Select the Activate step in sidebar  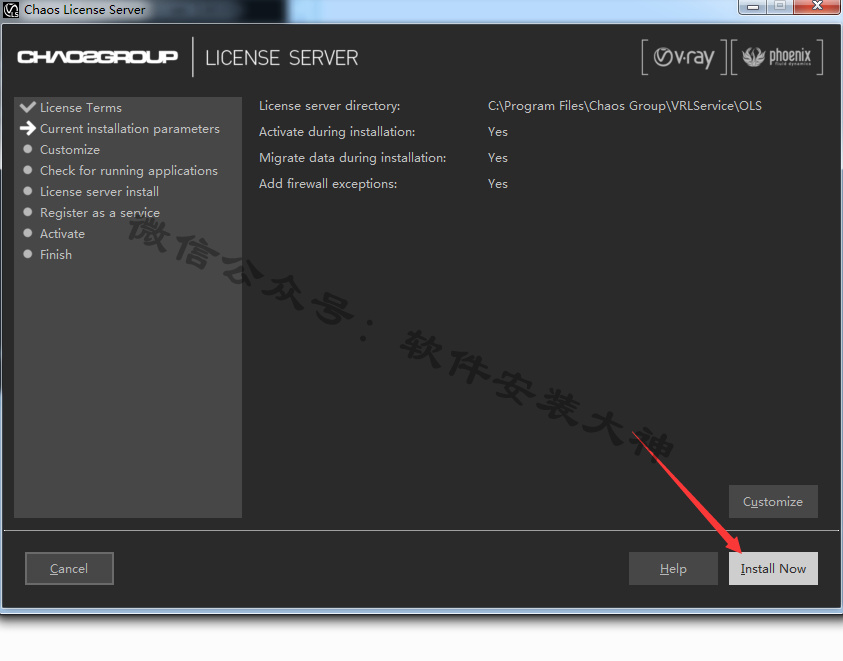coord(62,233)
